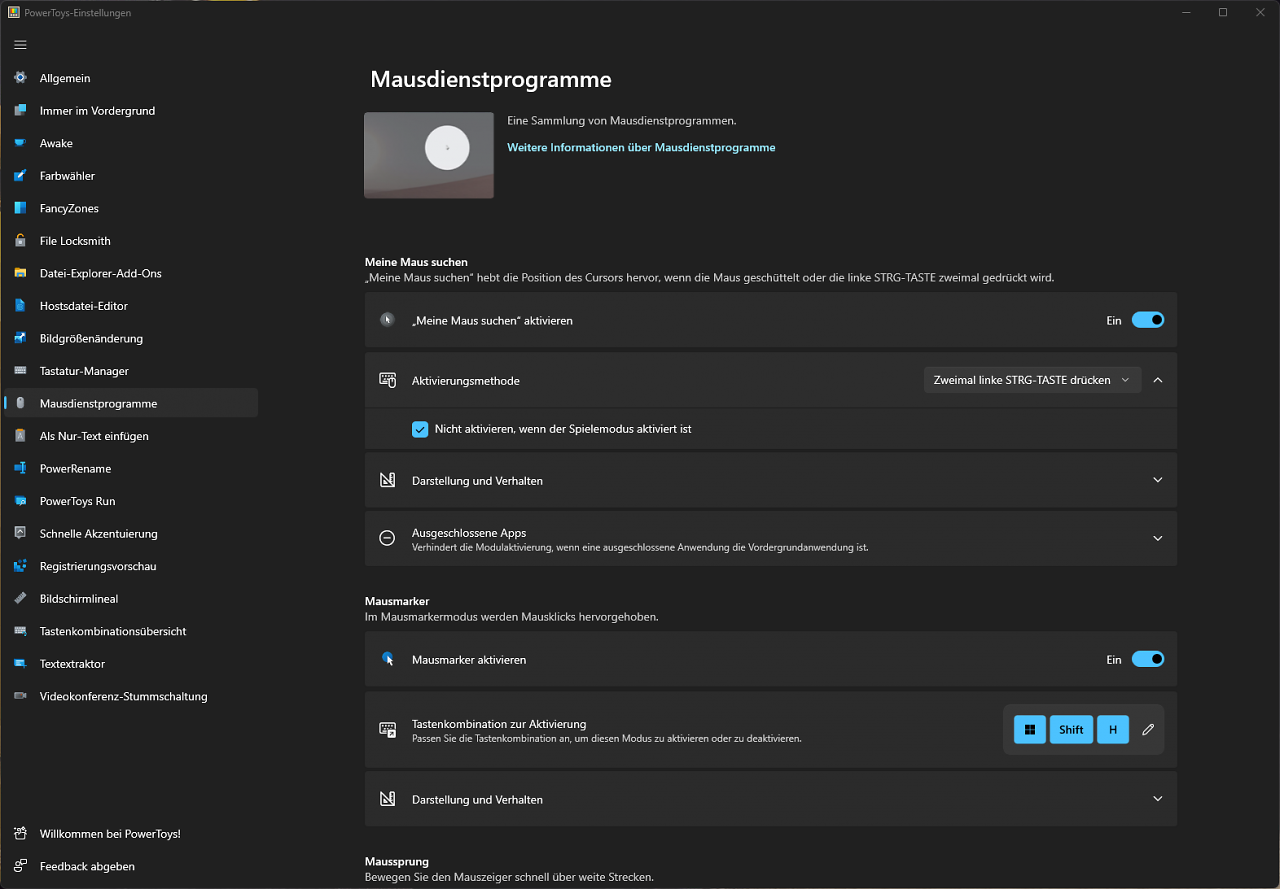The height and width of the screenshot is (889, 1280).
Task: Open the Allgemein settings page
Action: 131,78
